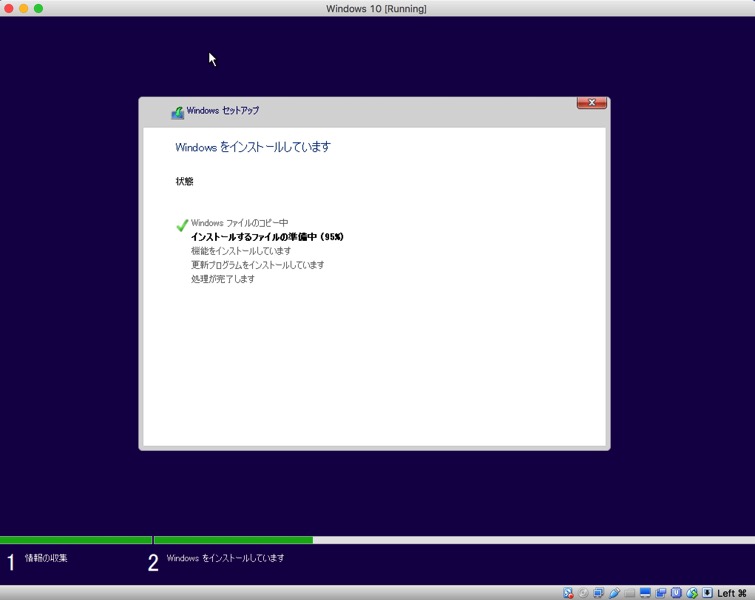This screenshot has height=600, width=755.
Task: Minimize the VirtualBox window with yellow button
Action: tap(24, 9)
